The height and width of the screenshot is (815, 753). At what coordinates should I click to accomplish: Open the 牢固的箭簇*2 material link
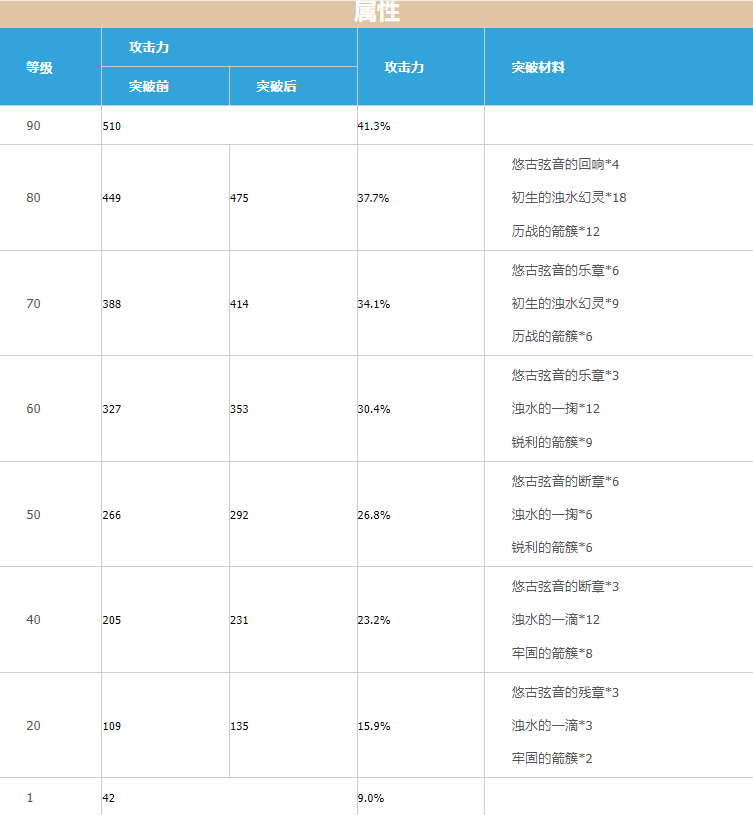point(552,758)
